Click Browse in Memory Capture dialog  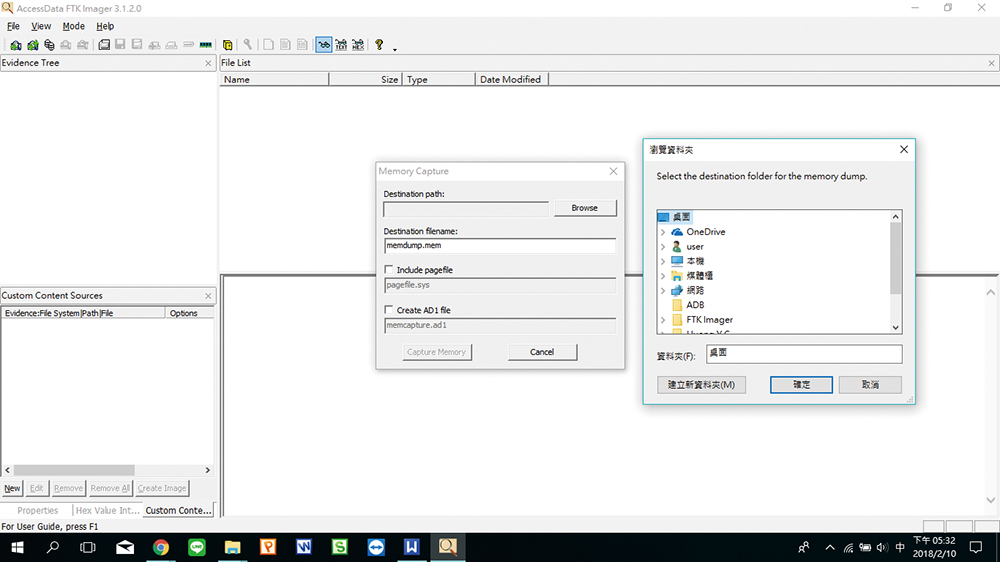point(585,208)
